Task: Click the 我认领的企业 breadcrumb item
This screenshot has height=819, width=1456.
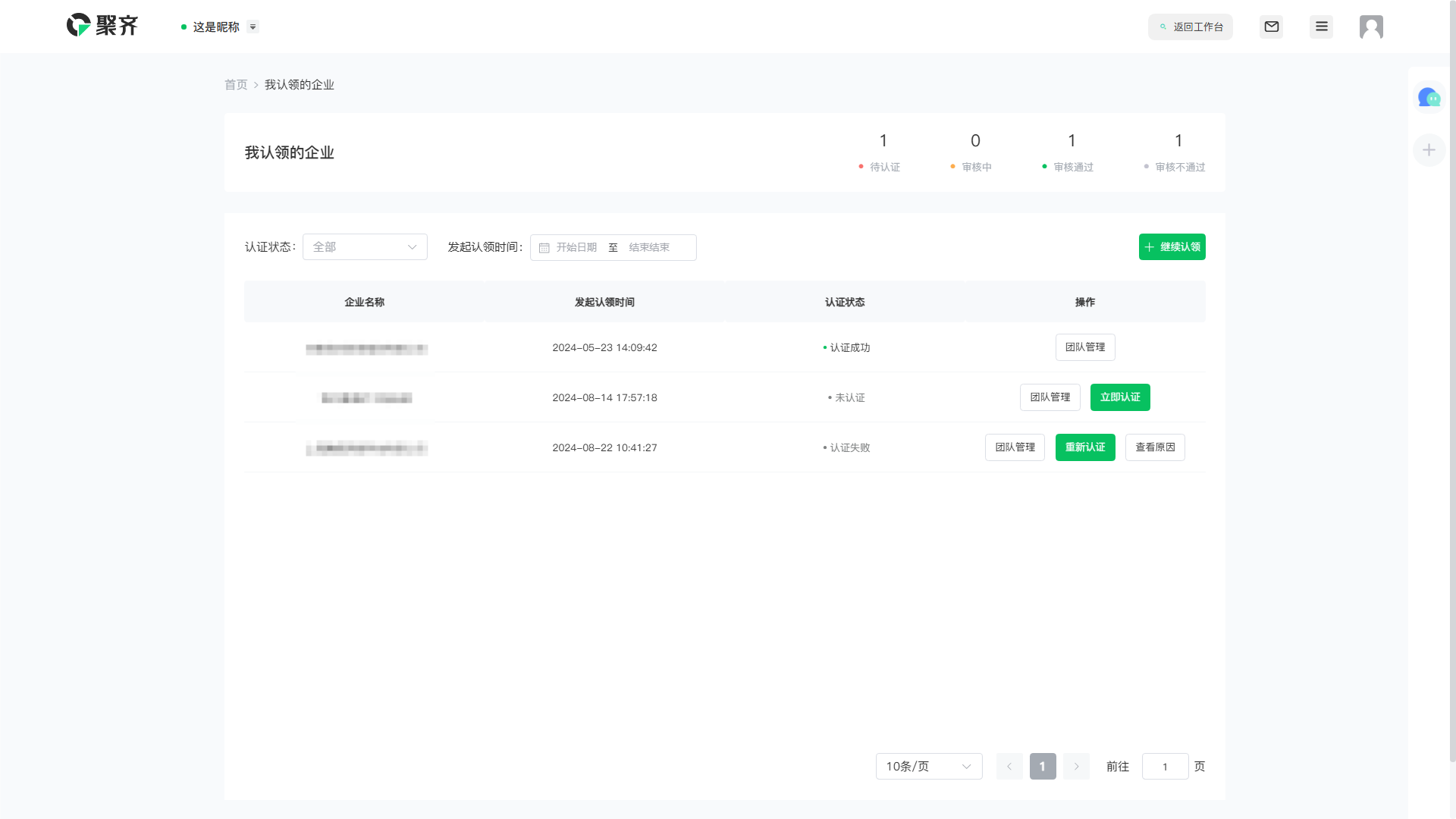Action: click(300, 85)
